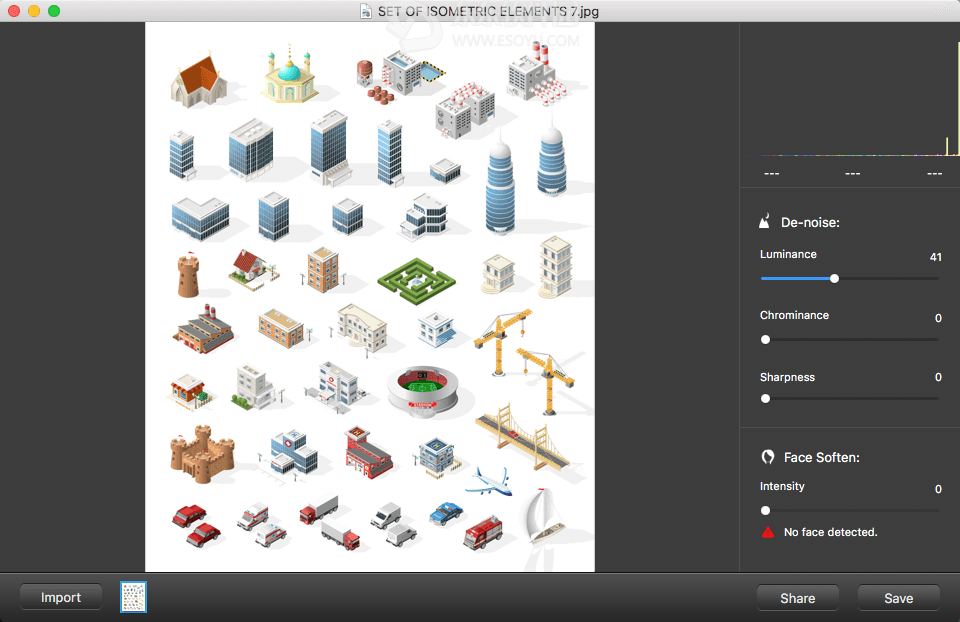Enter full screen with green button
This screenshot has height=622, width=960.
point(54,11)
